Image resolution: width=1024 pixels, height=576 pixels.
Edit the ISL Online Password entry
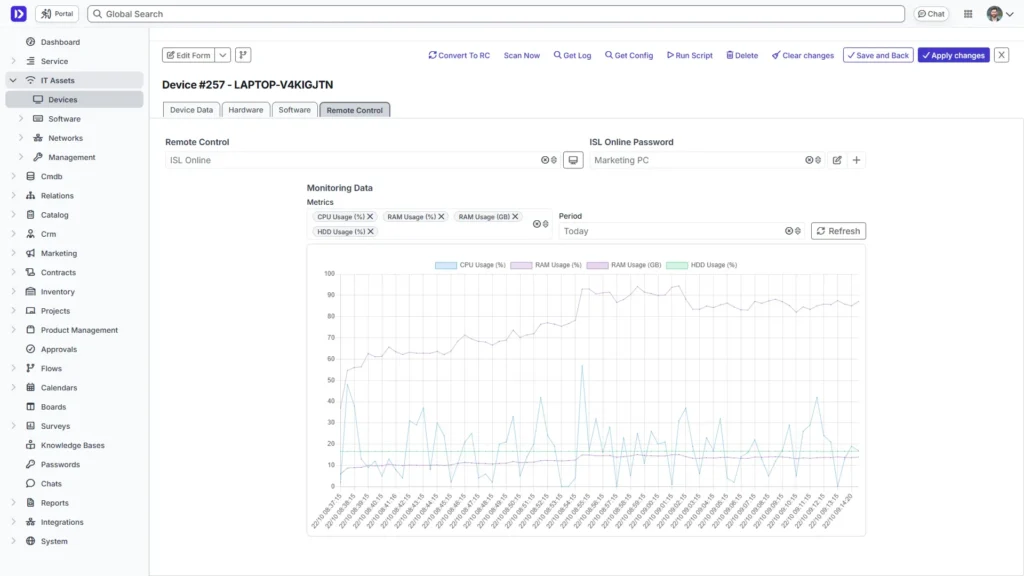(836, 160)
